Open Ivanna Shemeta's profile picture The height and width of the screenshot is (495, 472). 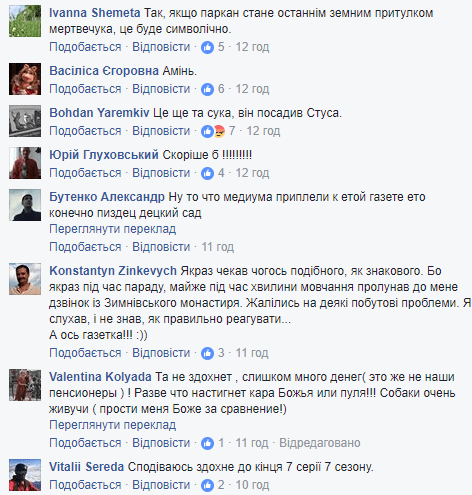coord(25,21)
